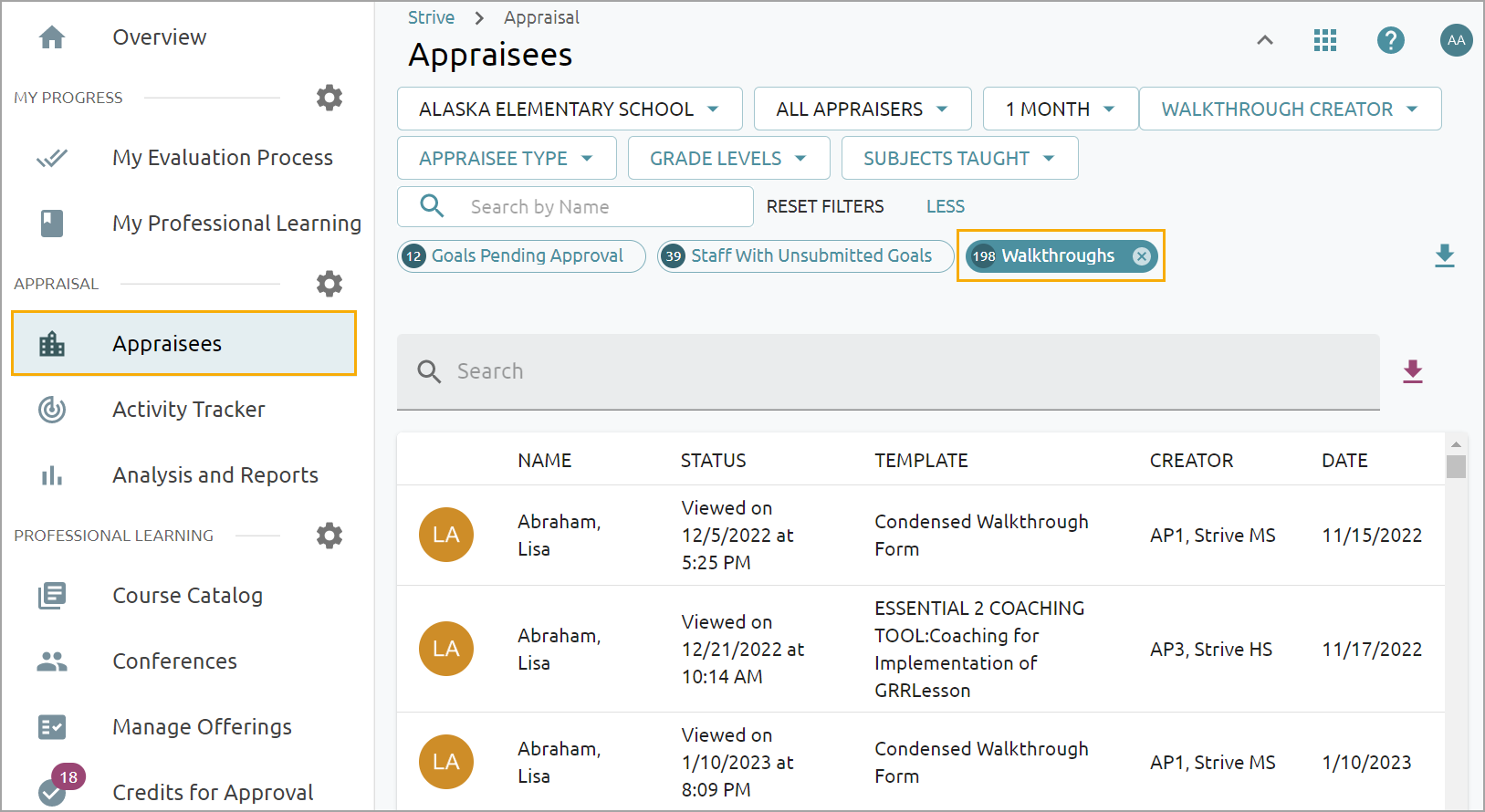Click the Appraisees building icon

click(52, 344)
